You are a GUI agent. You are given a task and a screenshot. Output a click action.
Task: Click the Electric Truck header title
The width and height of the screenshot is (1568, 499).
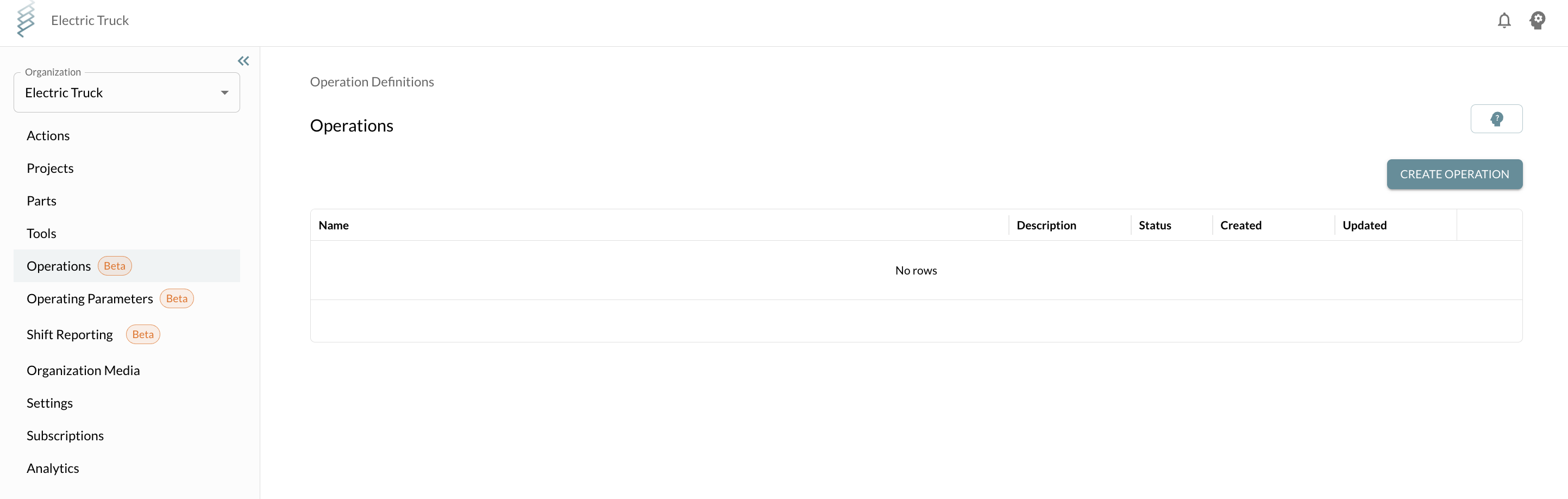tap(90, 21)
